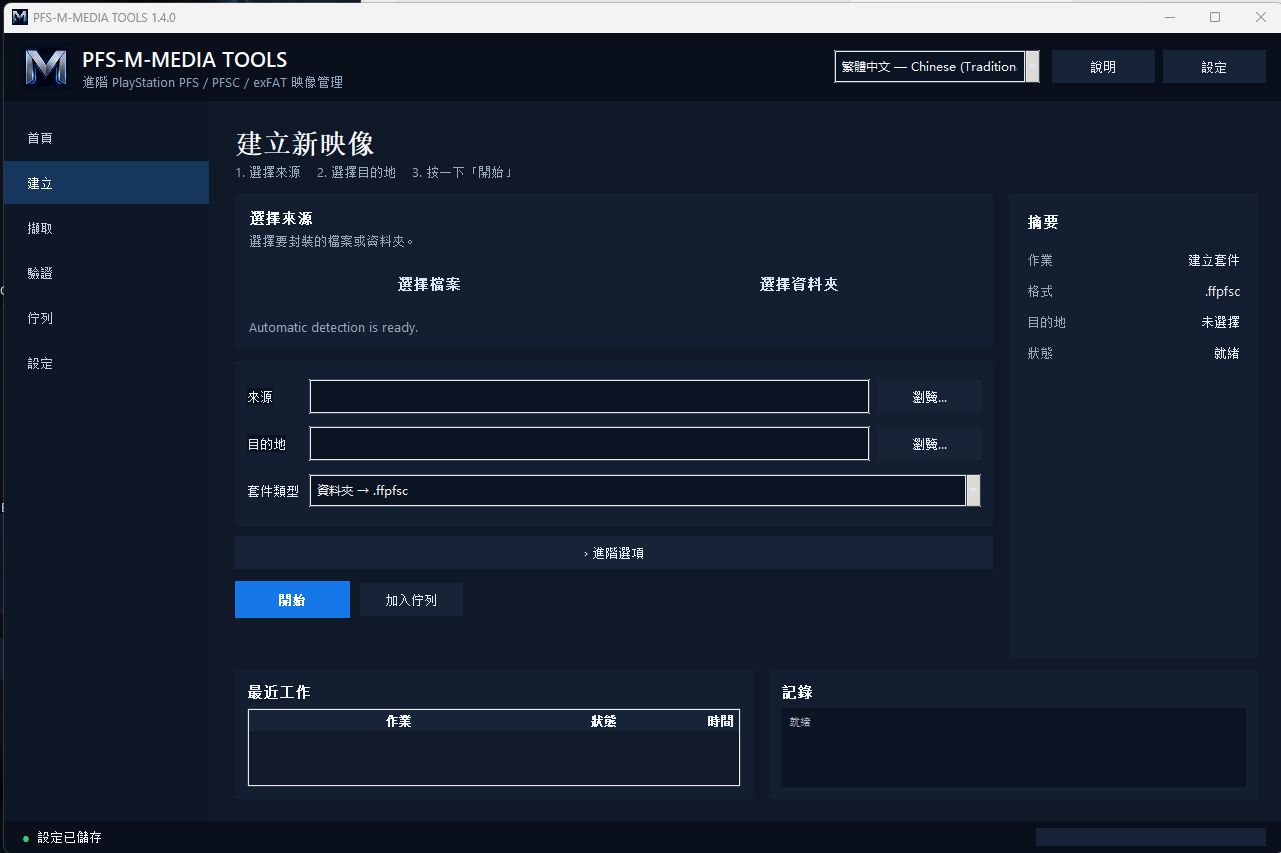Viewport: 1281px width, 853px height.
Task: Choose 選擇資料夾 as source type
Action: [799, 285]
